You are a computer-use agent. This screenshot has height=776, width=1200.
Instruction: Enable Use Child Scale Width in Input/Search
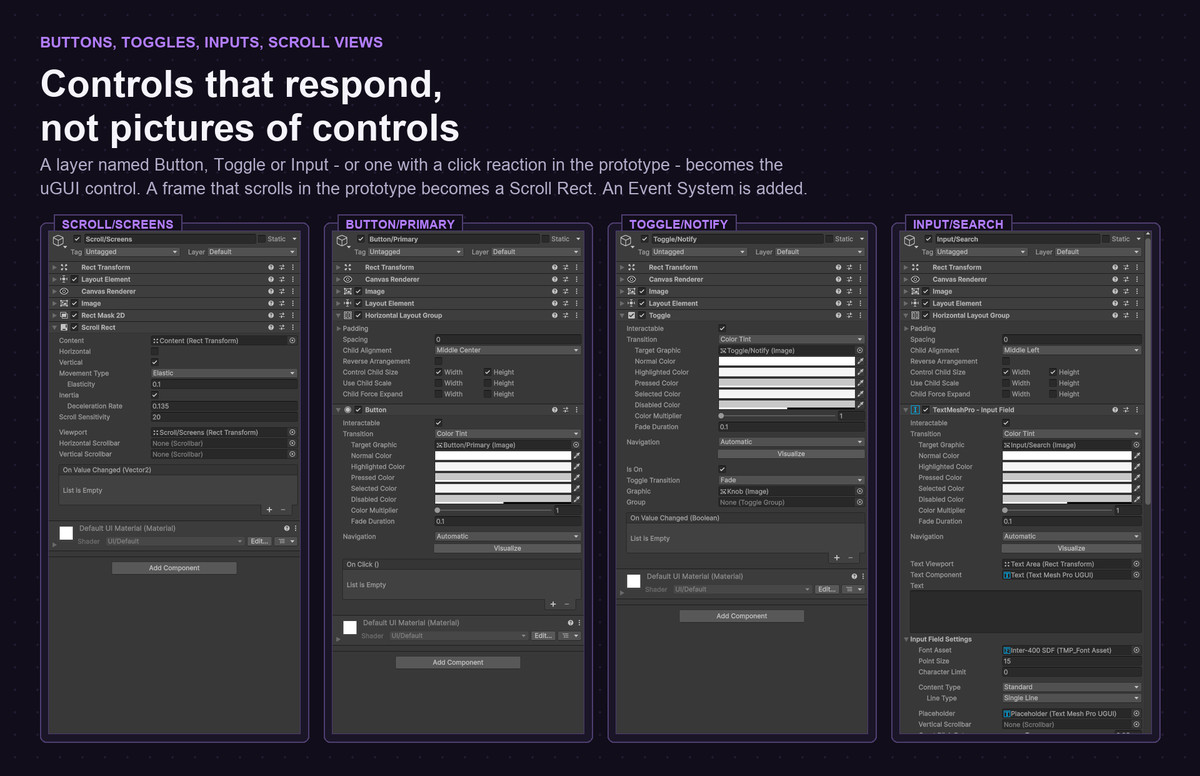point(1007,383)
